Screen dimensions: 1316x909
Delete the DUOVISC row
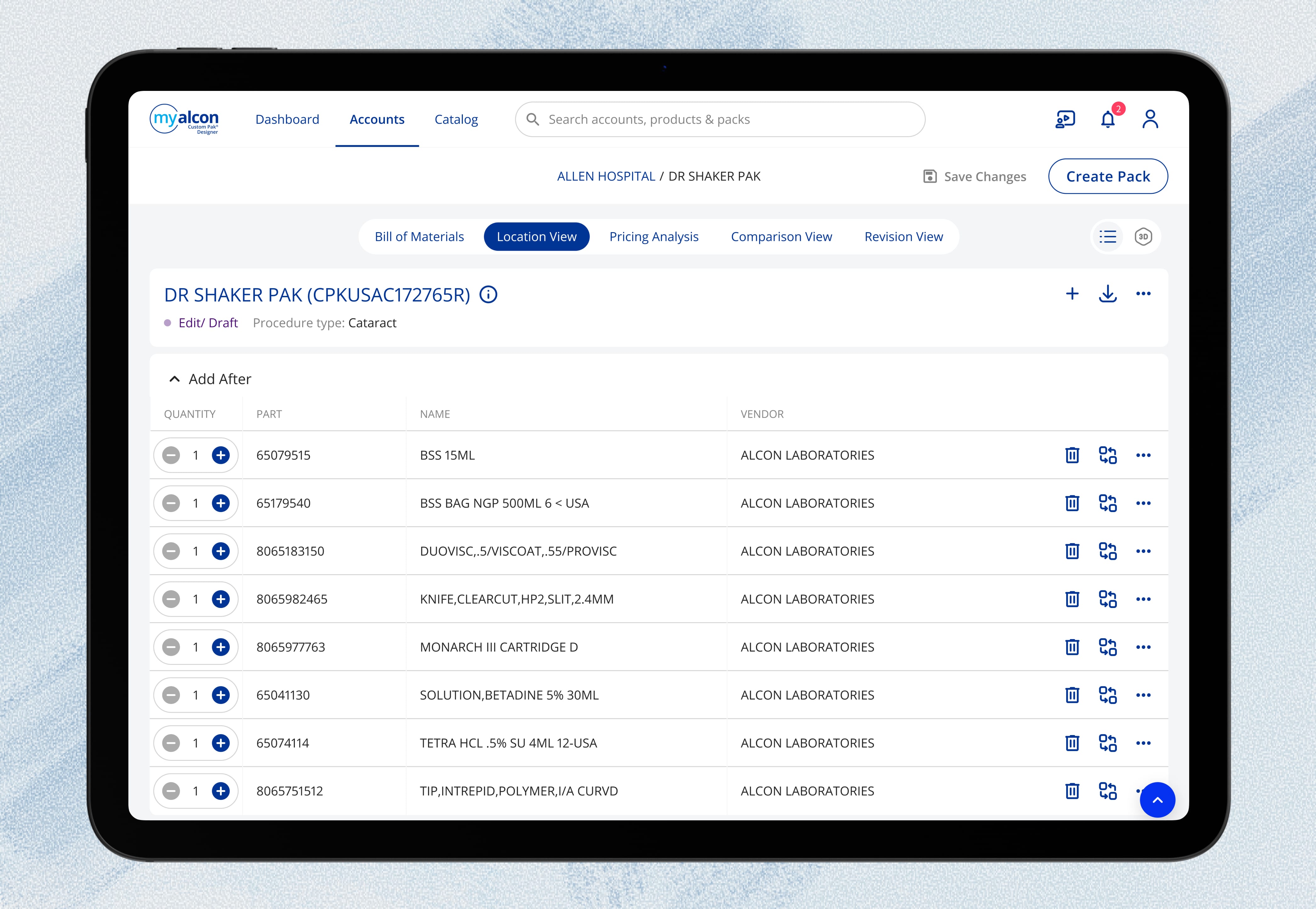(x=1072, y=551)
